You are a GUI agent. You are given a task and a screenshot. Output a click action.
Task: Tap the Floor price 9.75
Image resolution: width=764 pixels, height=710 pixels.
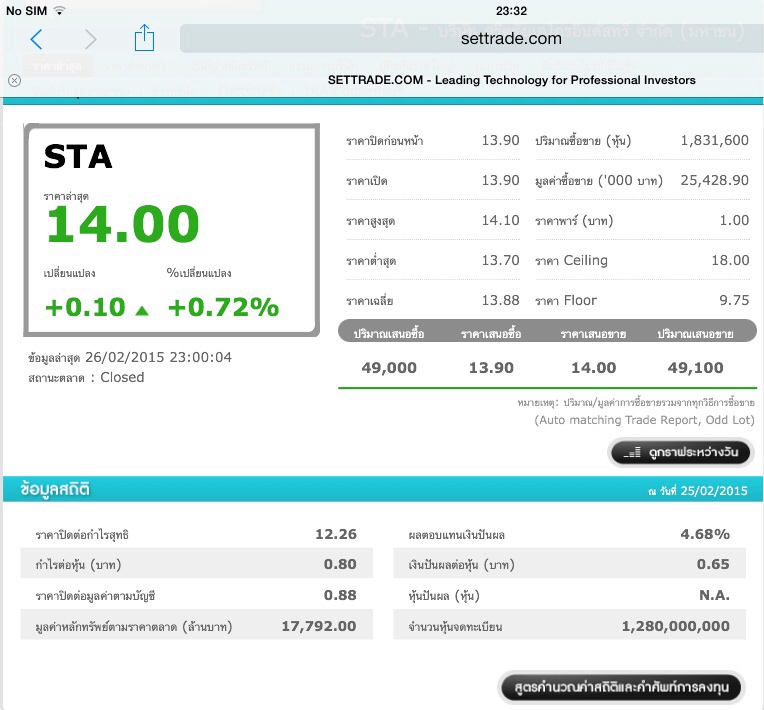coord(734,300)
